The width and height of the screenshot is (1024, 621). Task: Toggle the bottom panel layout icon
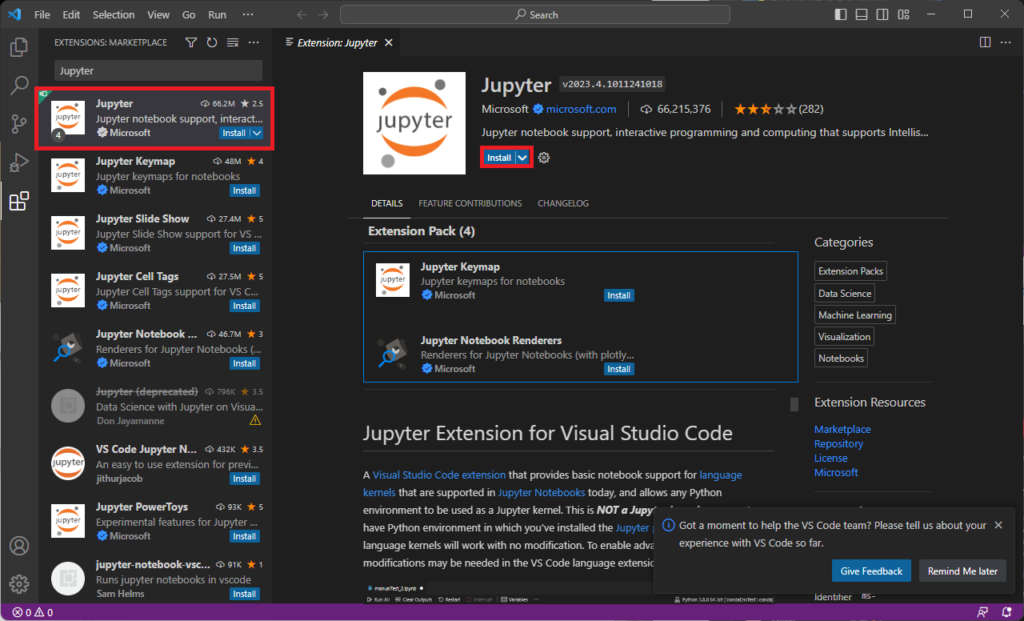click(x=861, y=14)
